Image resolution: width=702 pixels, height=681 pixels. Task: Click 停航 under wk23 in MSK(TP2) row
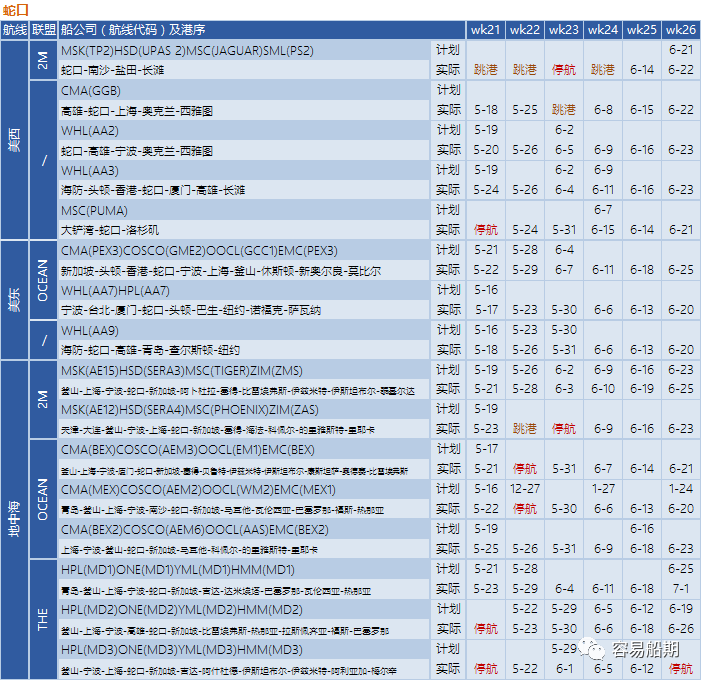[x=564, y=70]
